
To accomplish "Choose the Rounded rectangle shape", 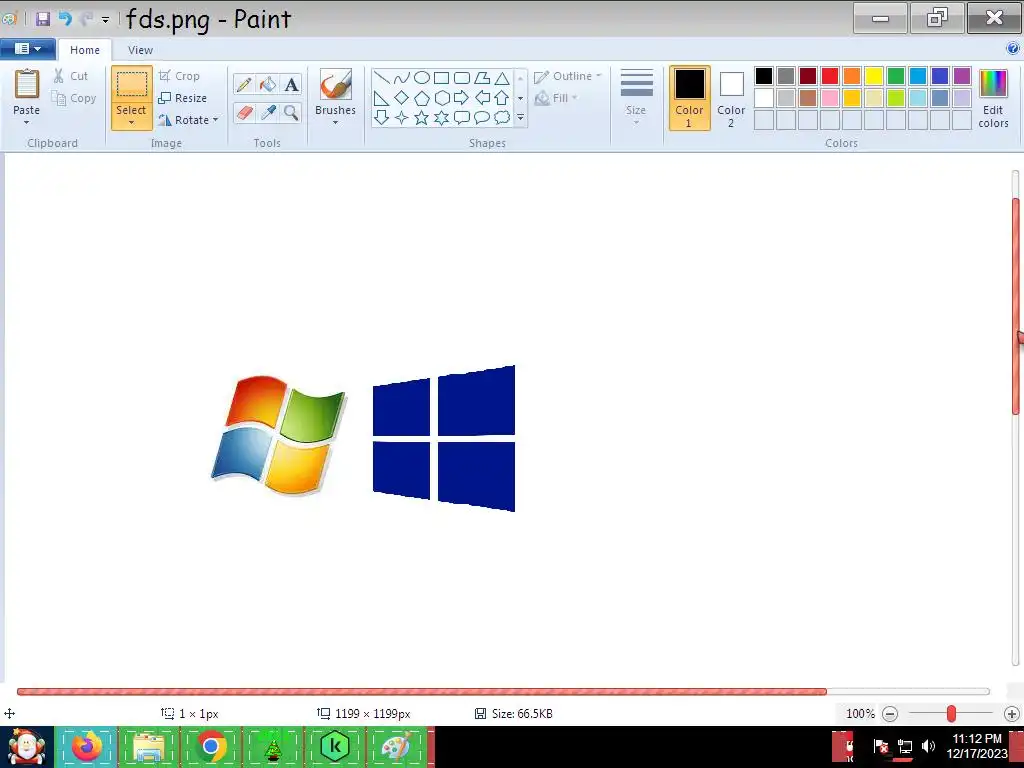I will click(462, 78).
